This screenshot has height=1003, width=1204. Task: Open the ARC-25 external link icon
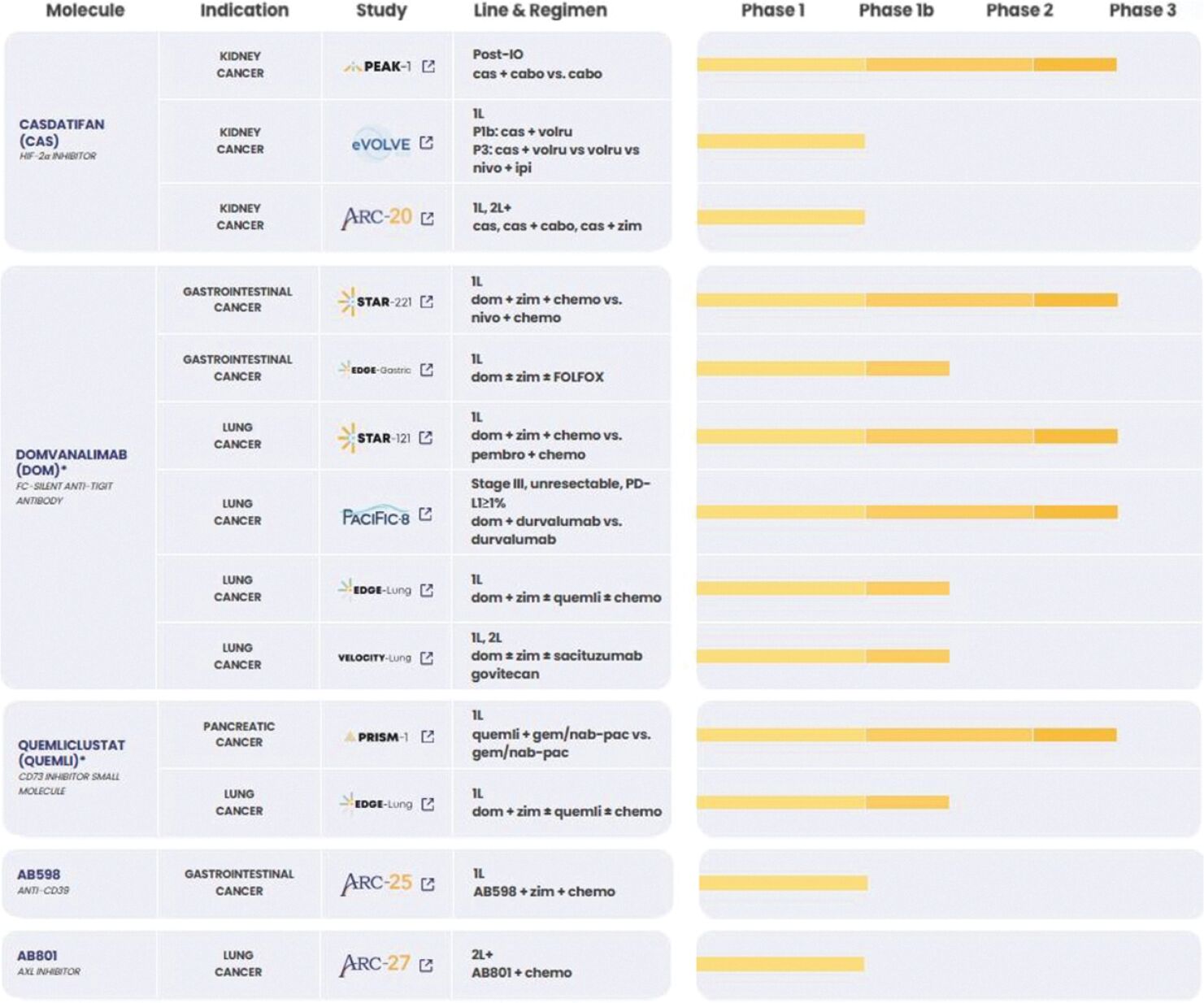428,884
